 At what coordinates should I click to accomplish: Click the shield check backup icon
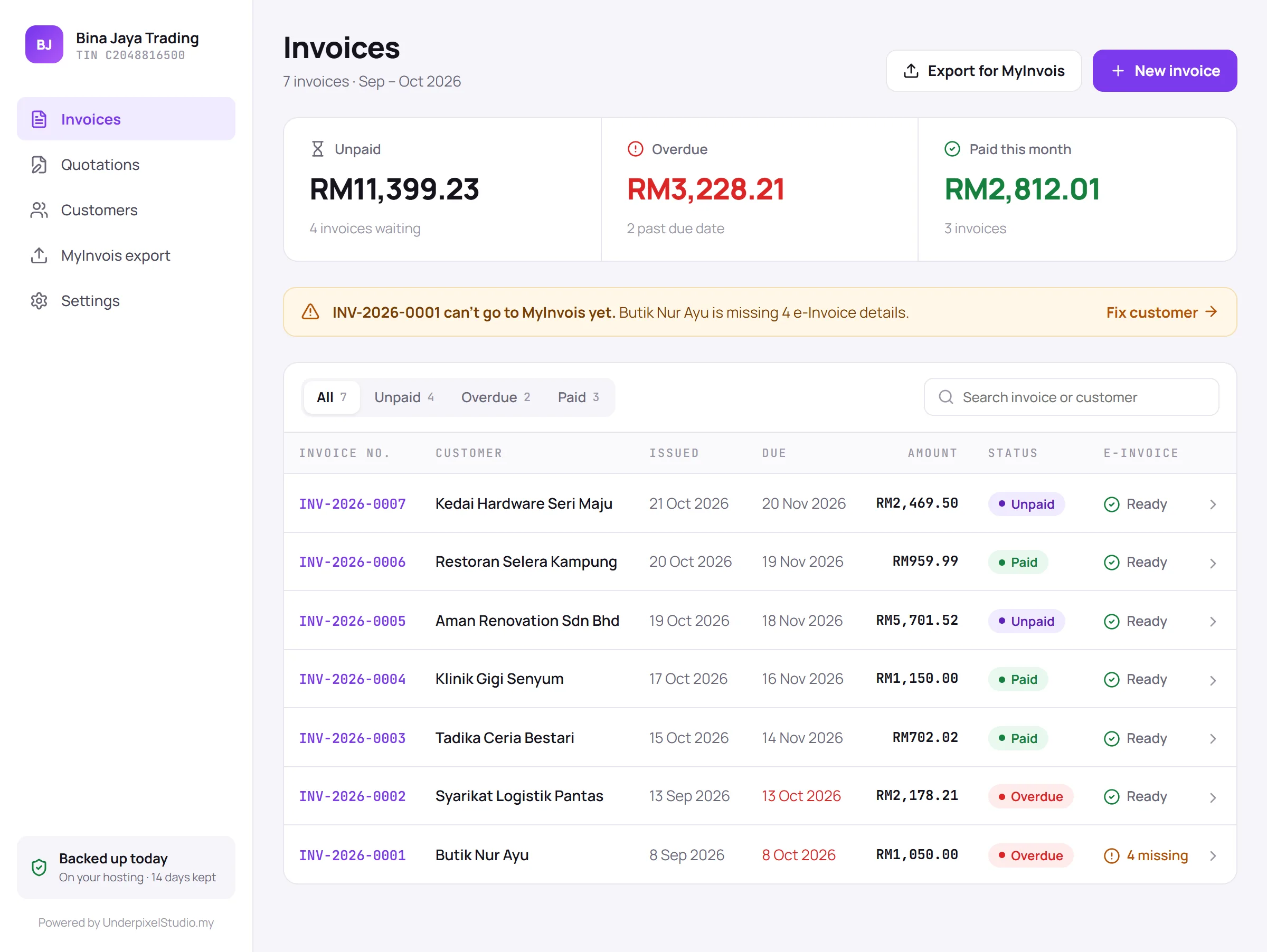pos(39,867)
